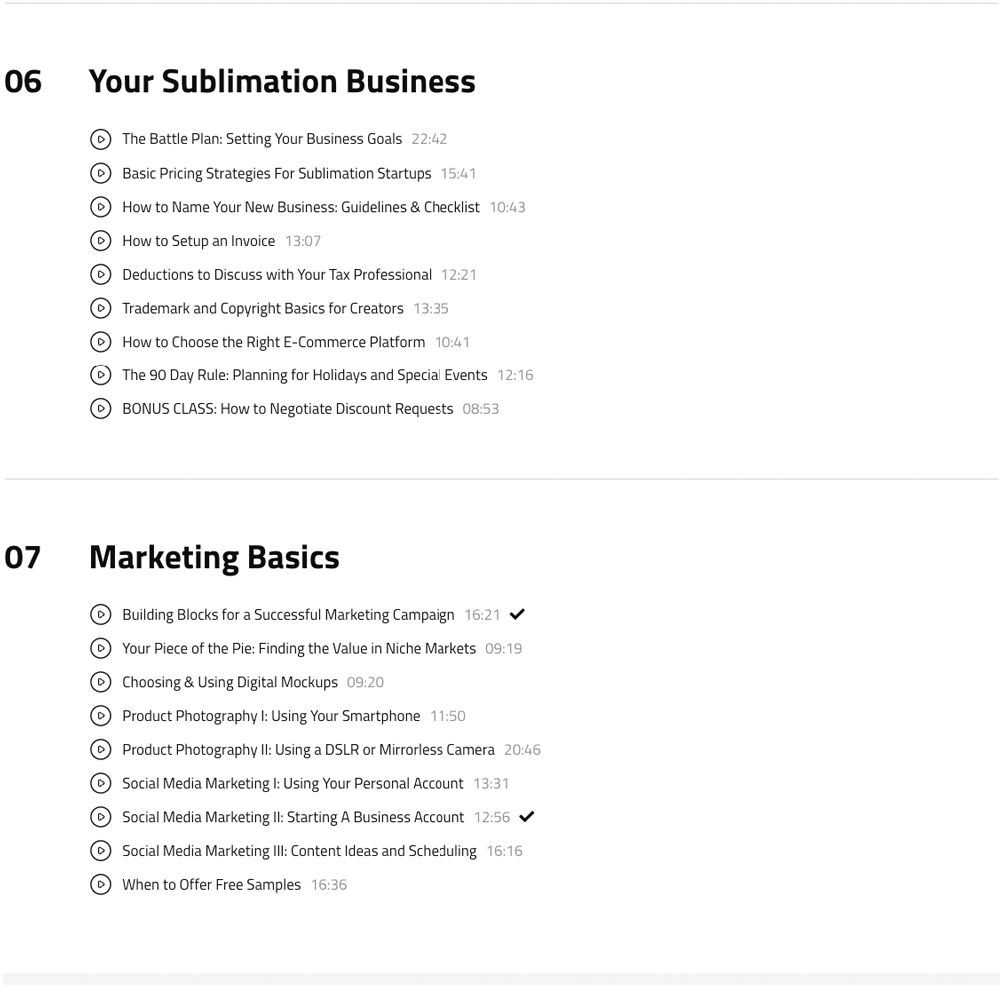
Task: Start the Choosing & Using Digital Mockups video
Action: pos(100,682)
